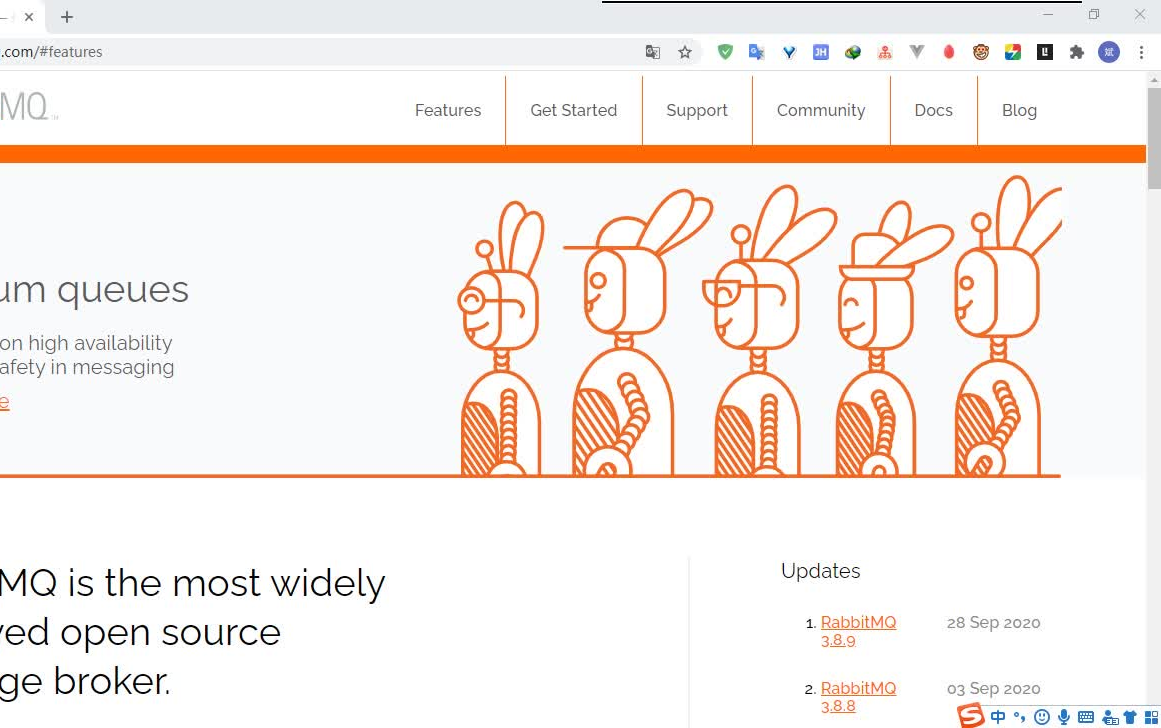Open the Support navigation item

[x=697, y=110]
